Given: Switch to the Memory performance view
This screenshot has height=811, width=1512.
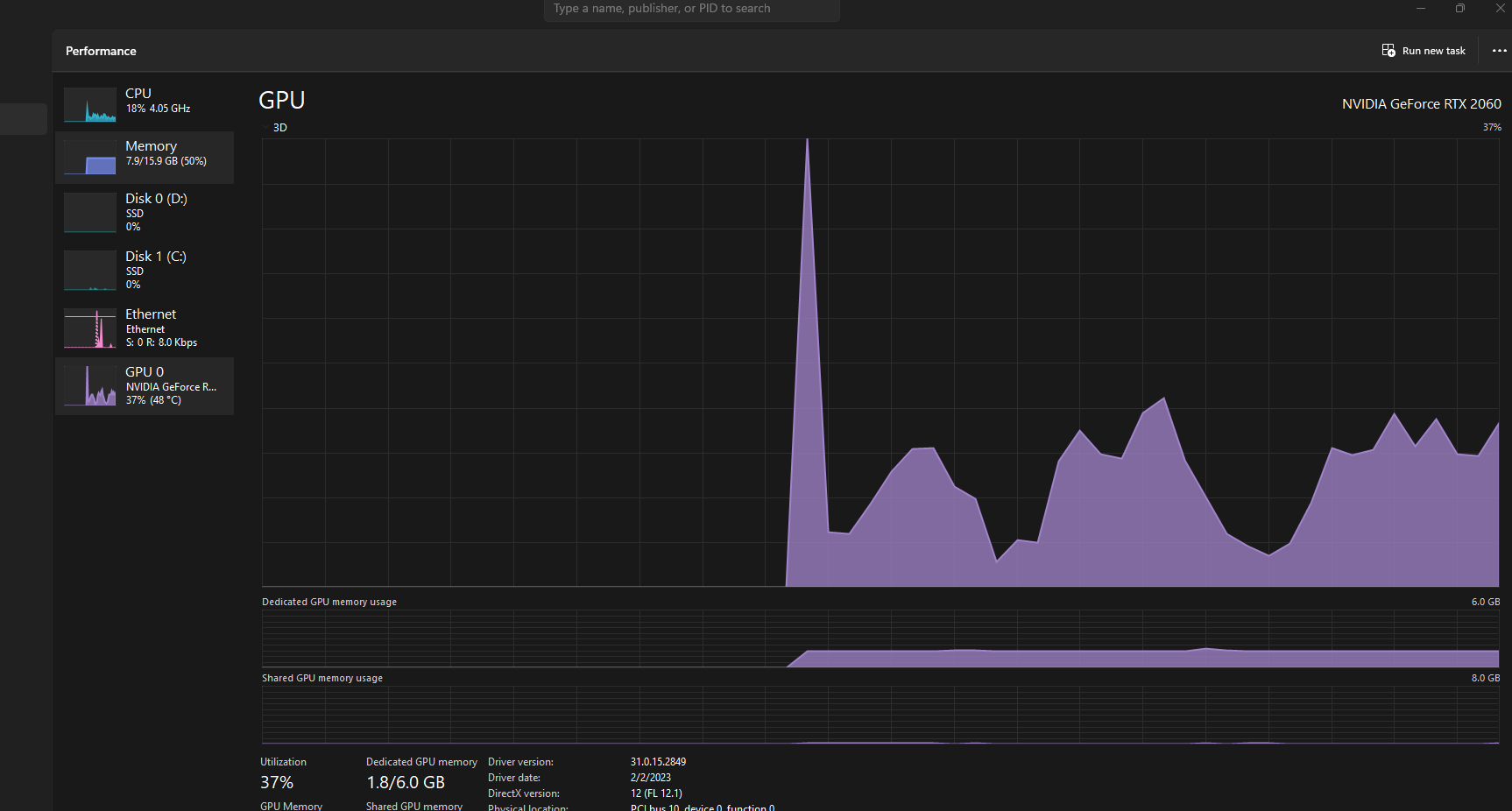Looking at the screenshot, I should click(x=145, y=158).
